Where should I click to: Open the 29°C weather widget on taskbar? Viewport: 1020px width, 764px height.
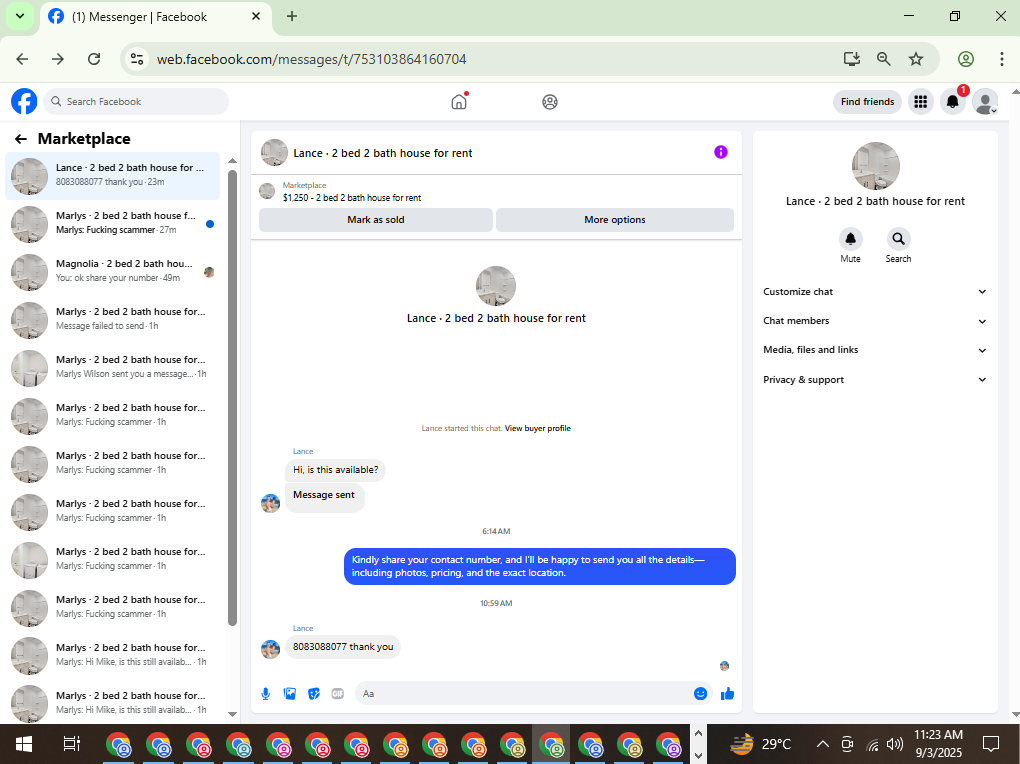(x=760, y=744)
